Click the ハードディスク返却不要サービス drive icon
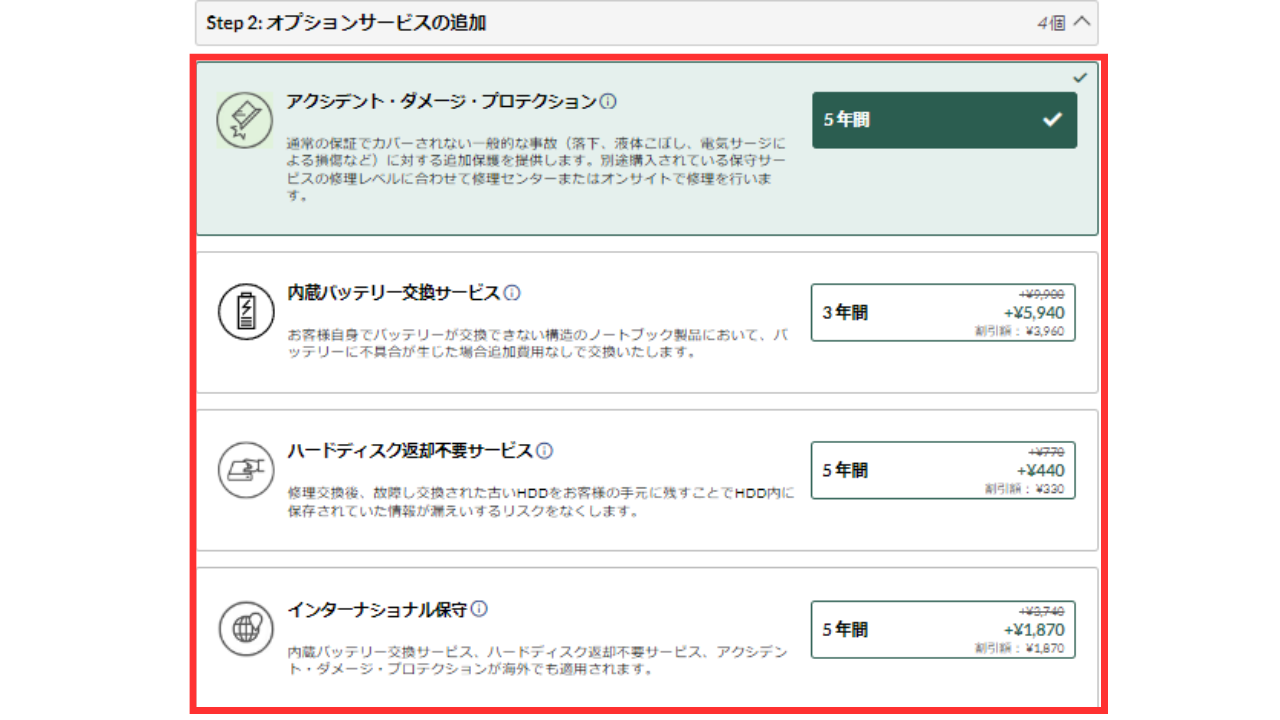 point(245,469)
